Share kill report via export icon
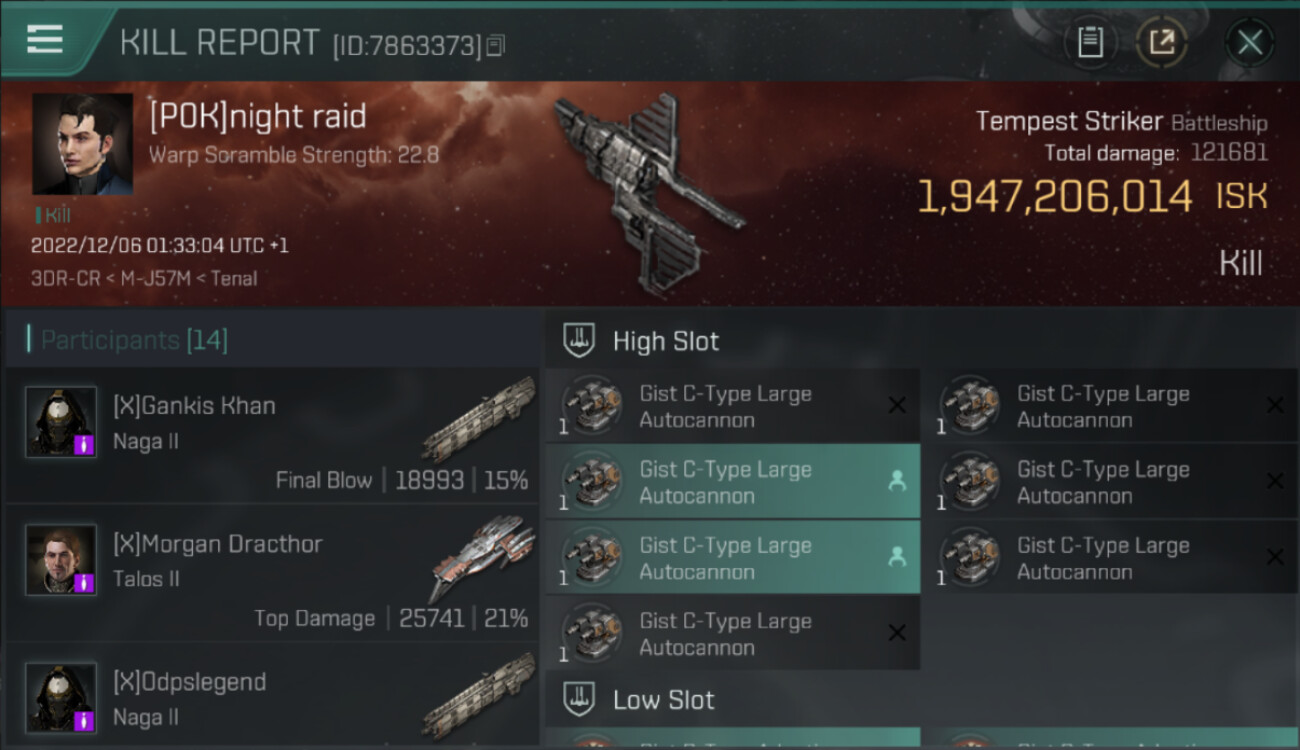The width and height of the screenshot is (1300, 750). [1162, 42]
